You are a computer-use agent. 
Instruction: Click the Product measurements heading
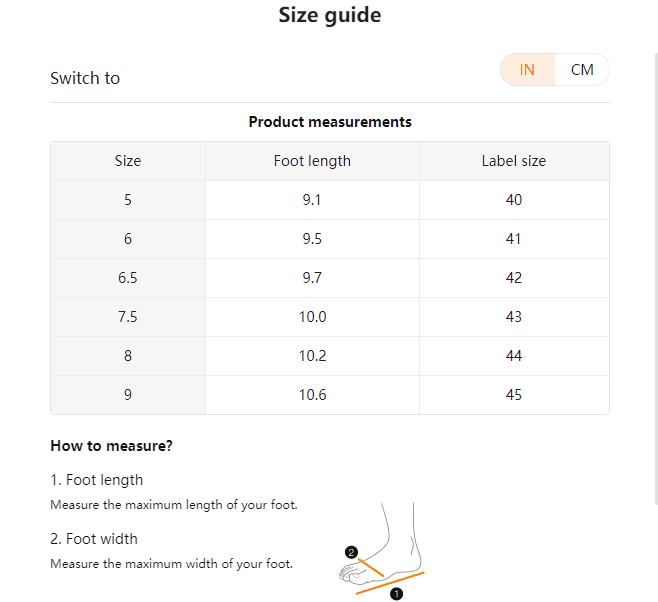tap(330, 122)
